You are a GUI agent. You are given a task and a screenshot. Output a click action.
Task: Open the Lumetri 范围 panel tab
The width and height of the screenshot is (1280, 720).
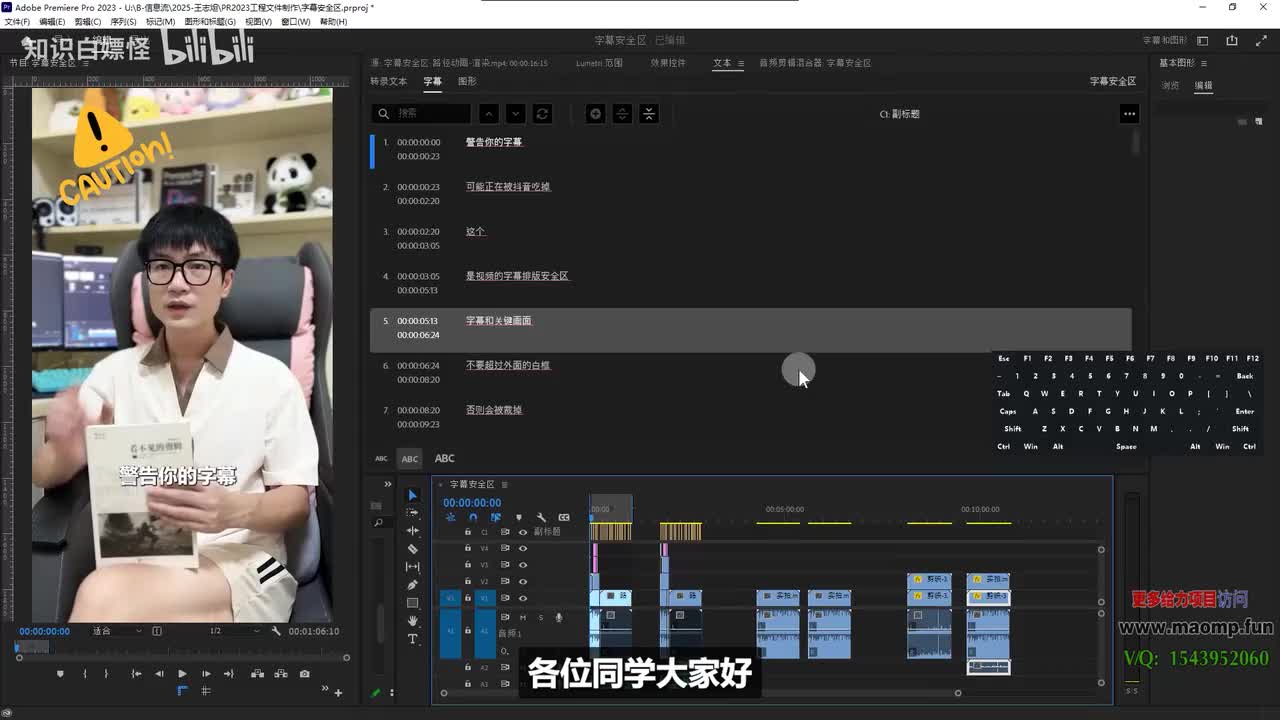(x=599, y=63)
